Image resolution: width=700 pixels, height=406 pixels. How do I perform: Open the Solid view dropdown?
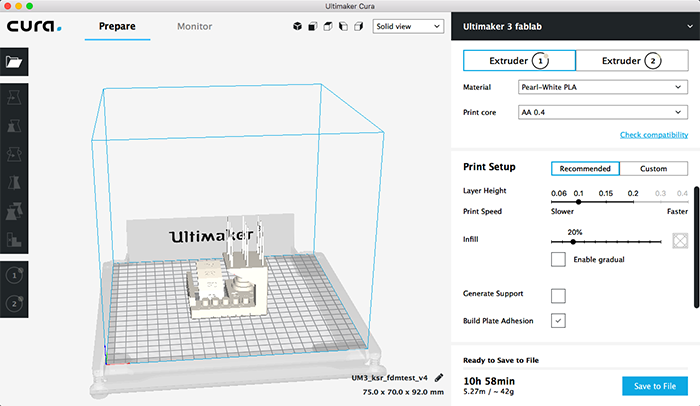(x=408, y=26)
